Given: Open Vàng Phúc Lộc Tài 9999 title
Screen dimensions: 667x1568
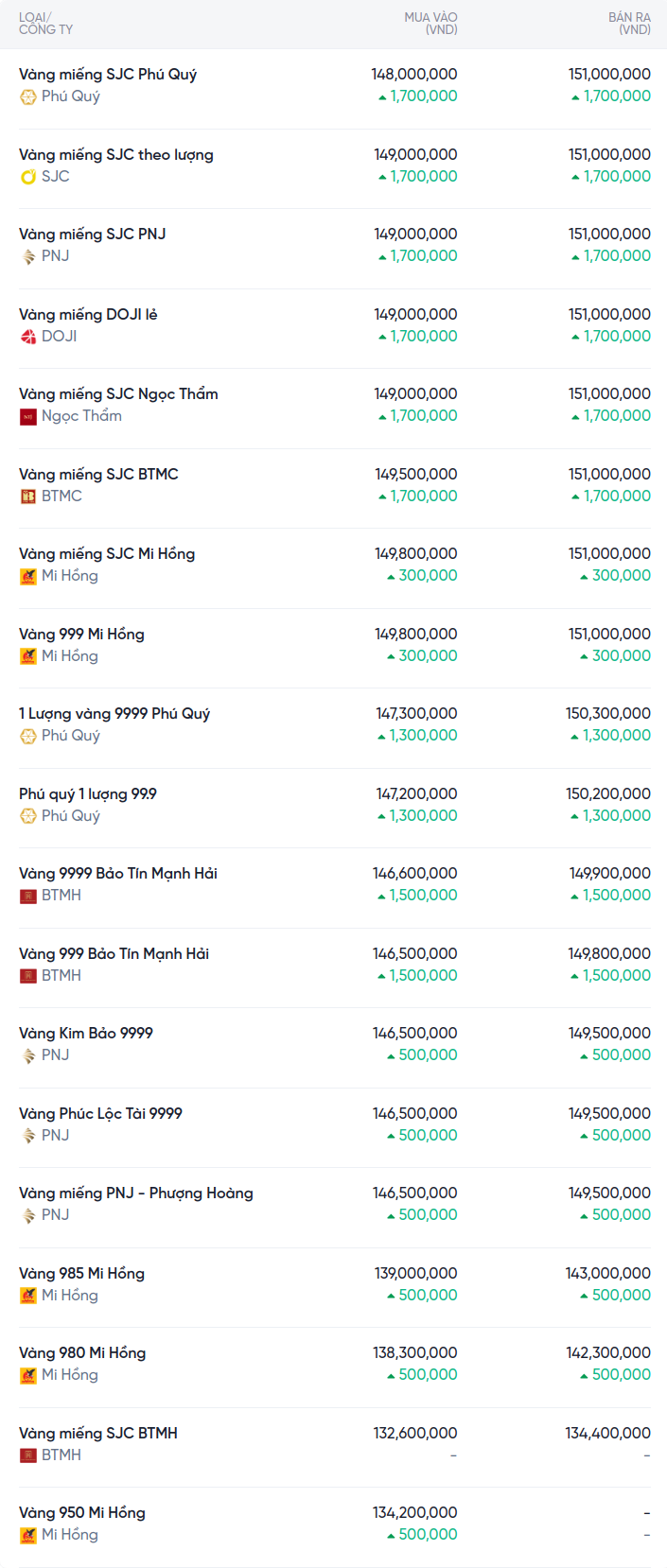Looking at the screenshot, I should [x=100, y=1113].
